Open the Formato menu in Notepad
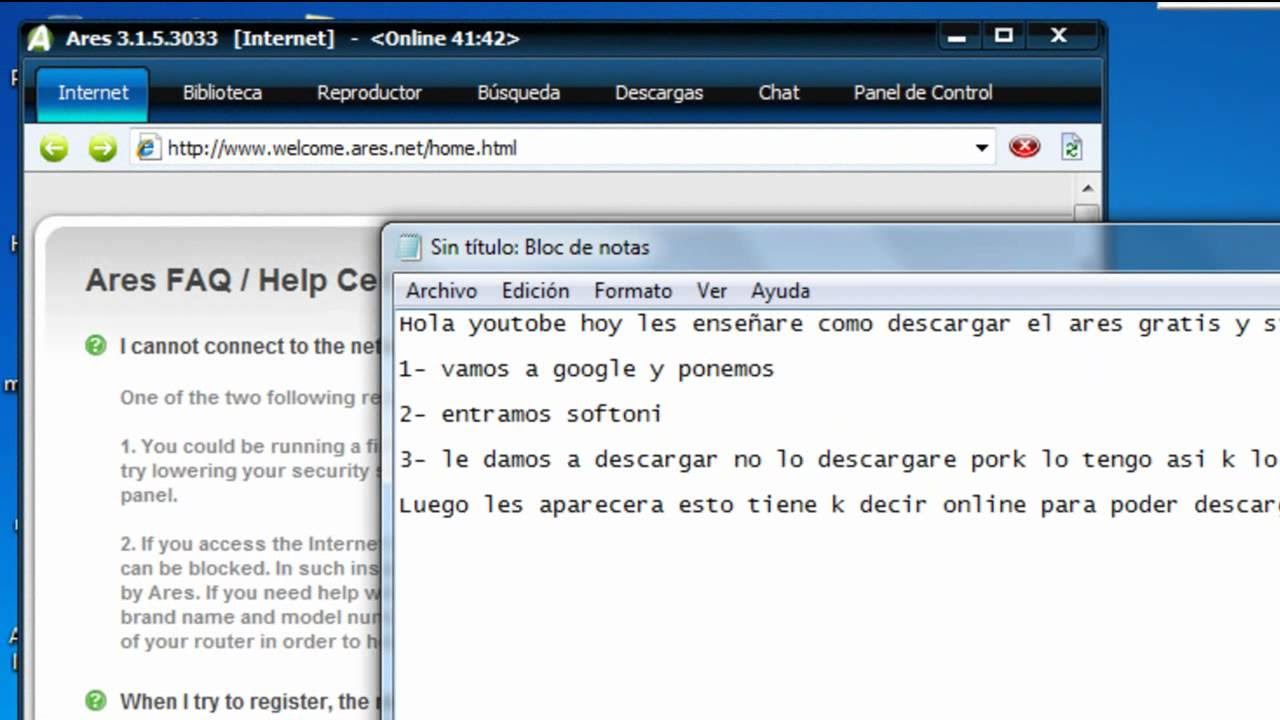The width and height of the screenshot is (1280, 720). pos(633,291)
